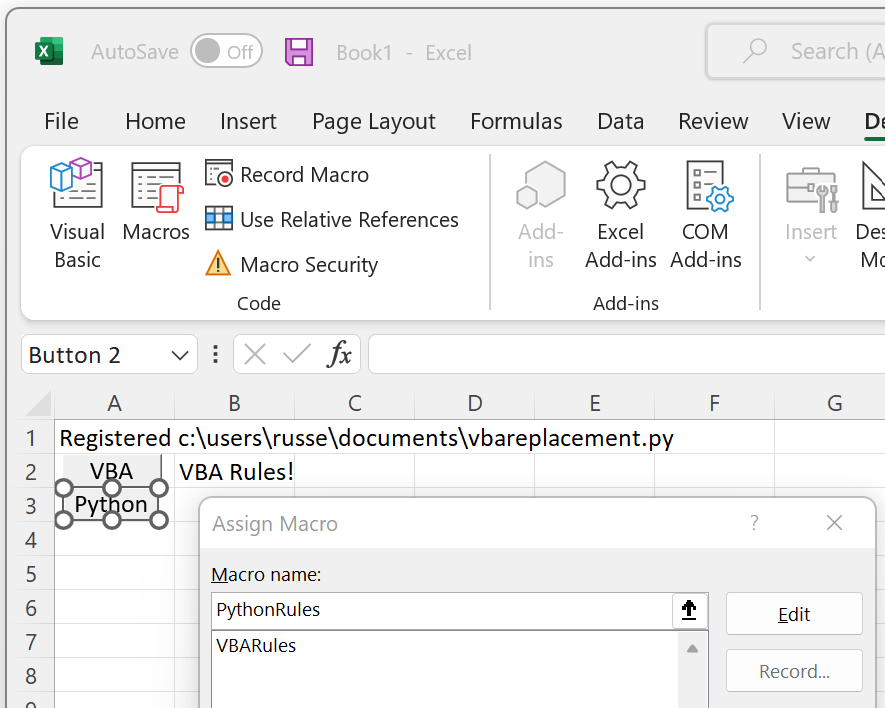Click the Record... button
This screenshot has width=885, height=708.
click(794, 671)
